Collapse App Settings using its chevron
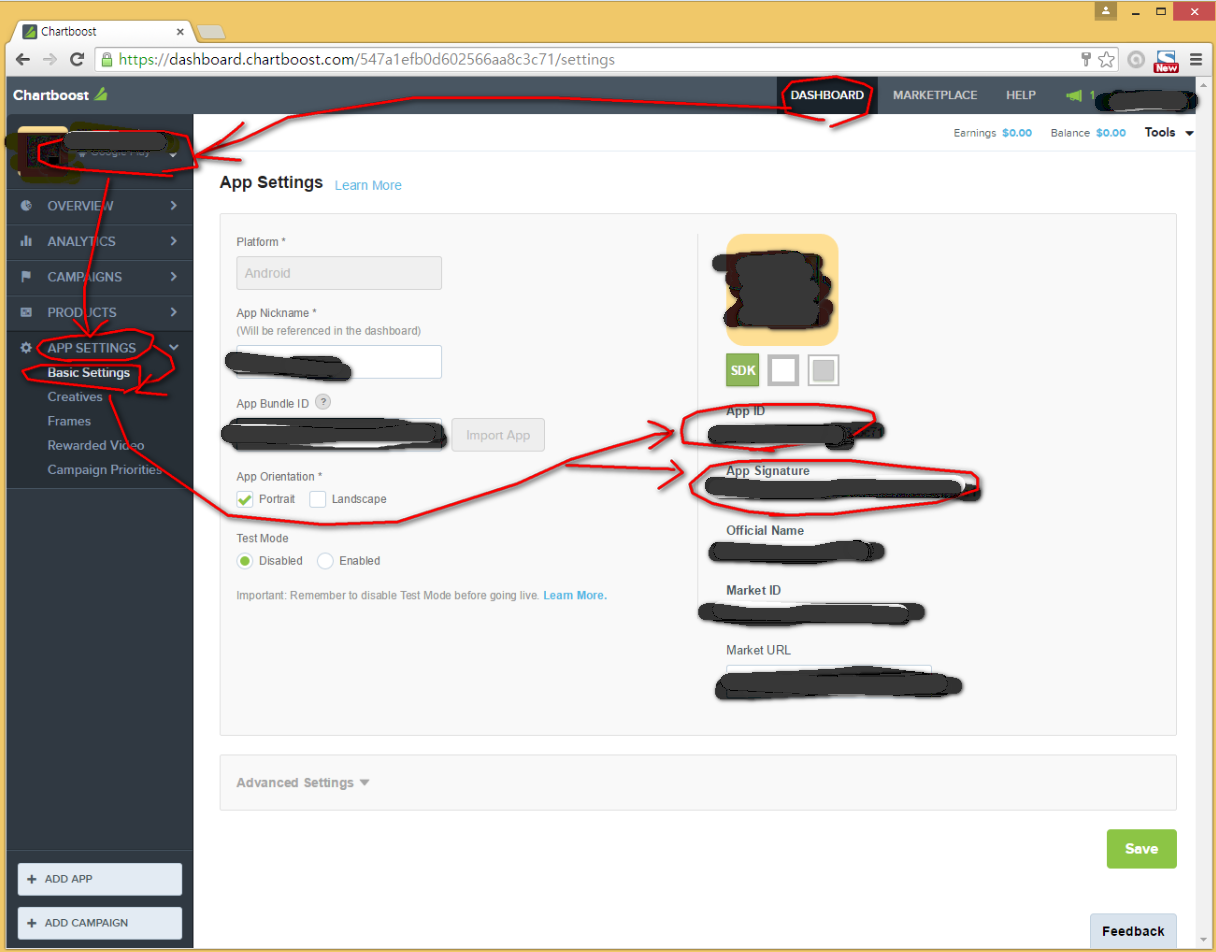The height and width of the screenshot is (952, 1216). pos(173,348)
